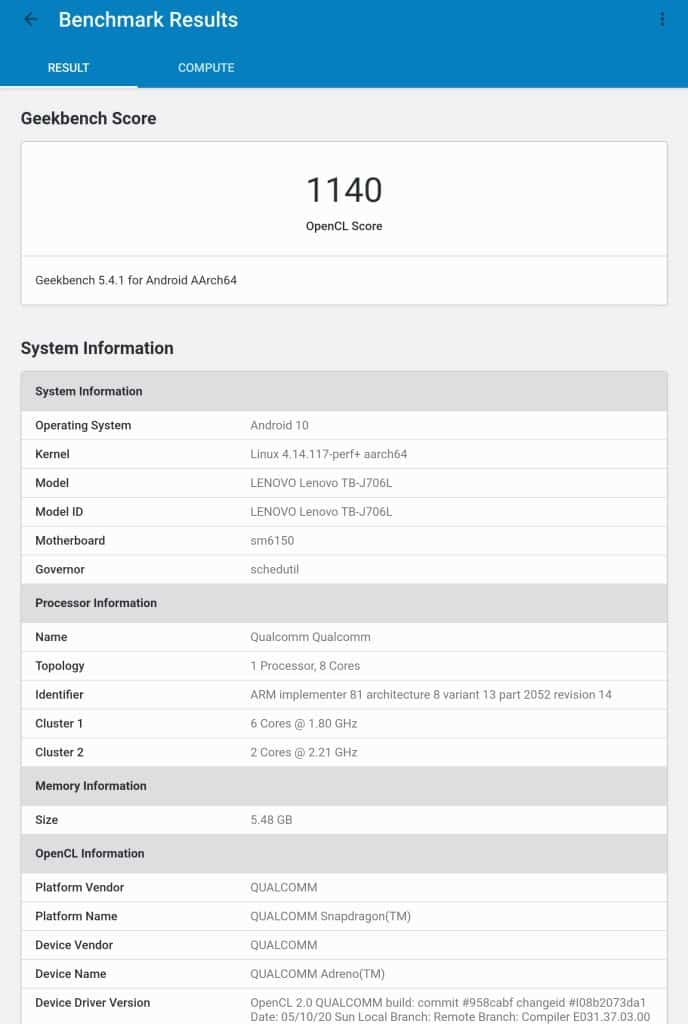Click the large System Information heading

(97, 348)
